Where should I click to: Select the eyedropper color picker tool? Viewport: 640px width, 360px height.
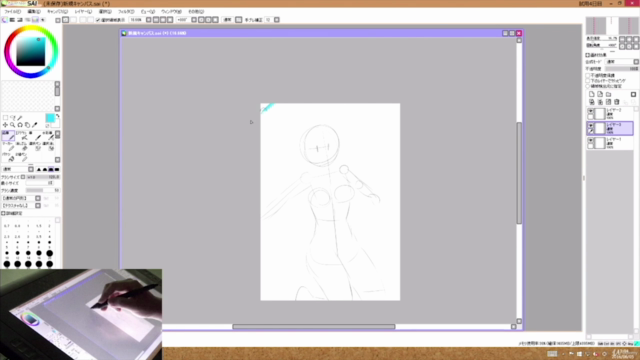(x=34, y=125)
